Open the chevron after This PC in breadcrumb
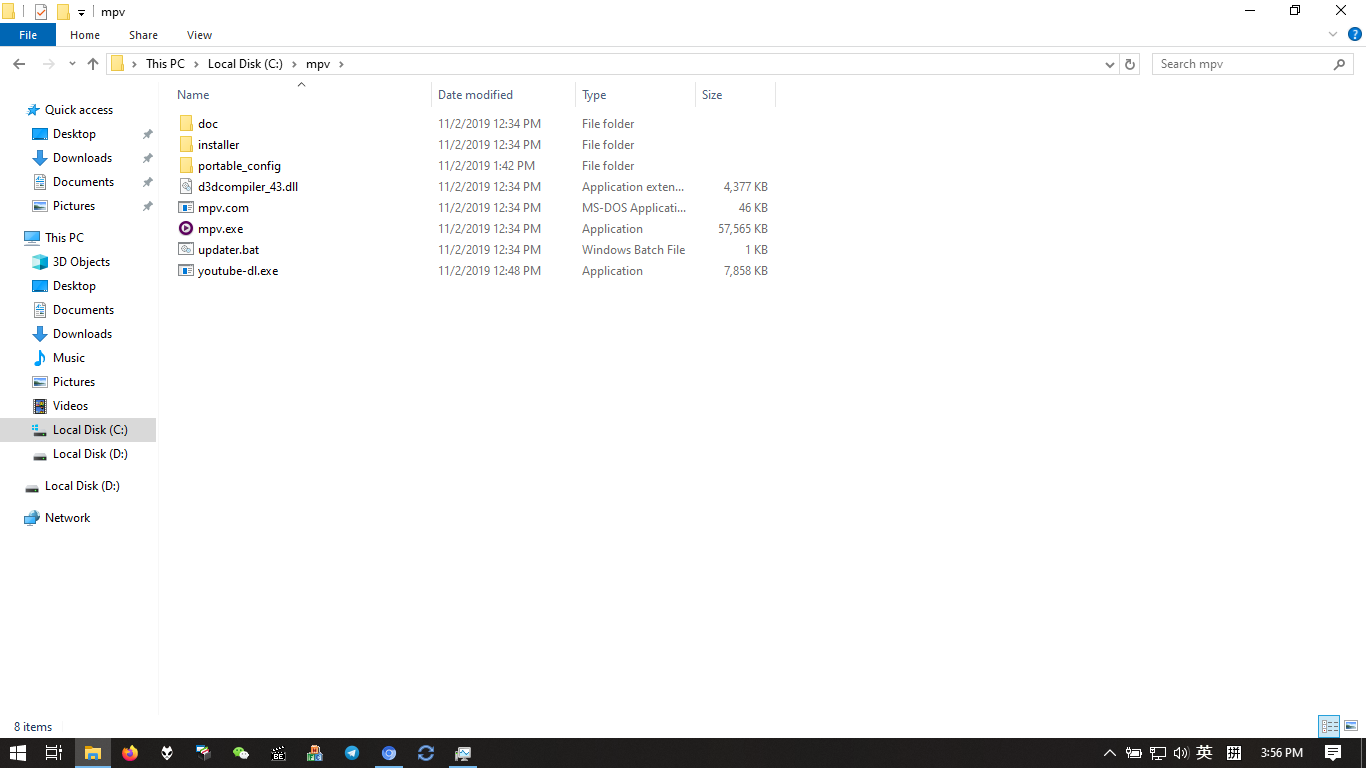Image resolution: width=1366 pixels, height=768 pixels. (196, 64)
